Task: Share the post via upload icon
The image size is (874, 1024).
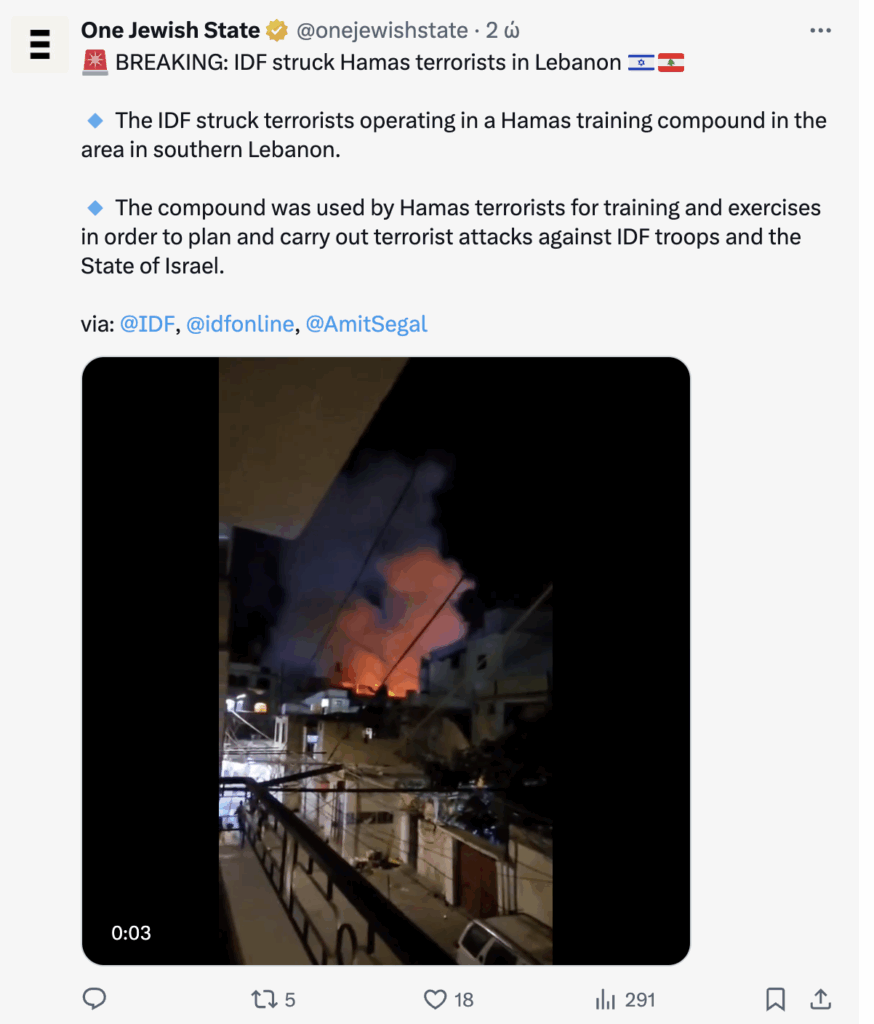Action: tap(820, 999)
